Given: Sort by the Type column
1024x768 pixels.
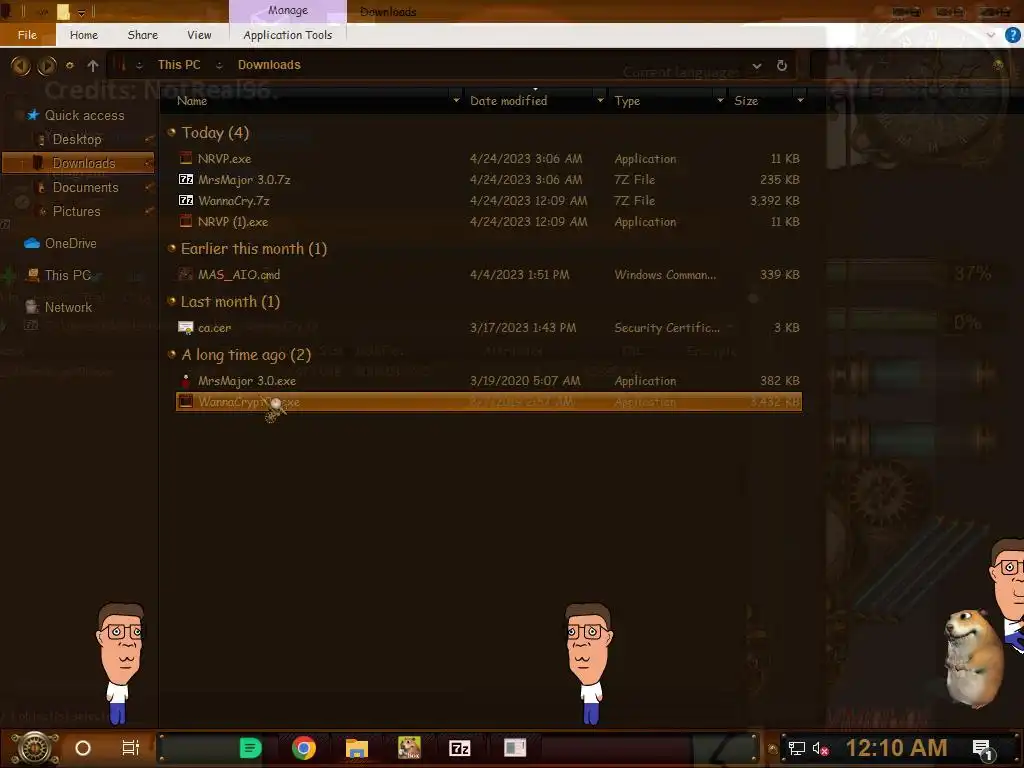Looking at the screenshot, I should (627, 101).
